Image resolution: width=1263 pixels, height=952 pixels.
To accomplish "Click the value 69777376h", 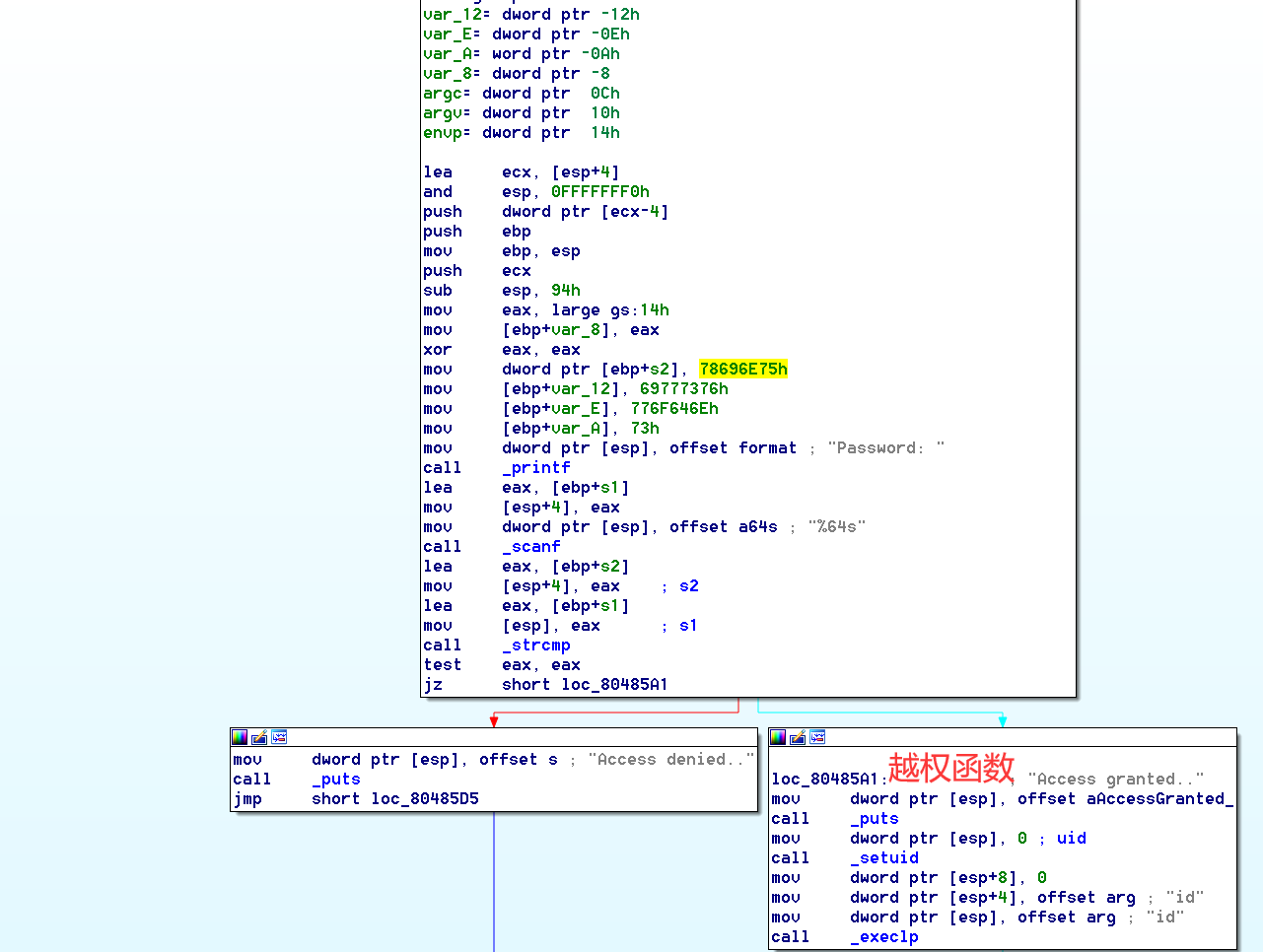I will (x=684, y=389).
